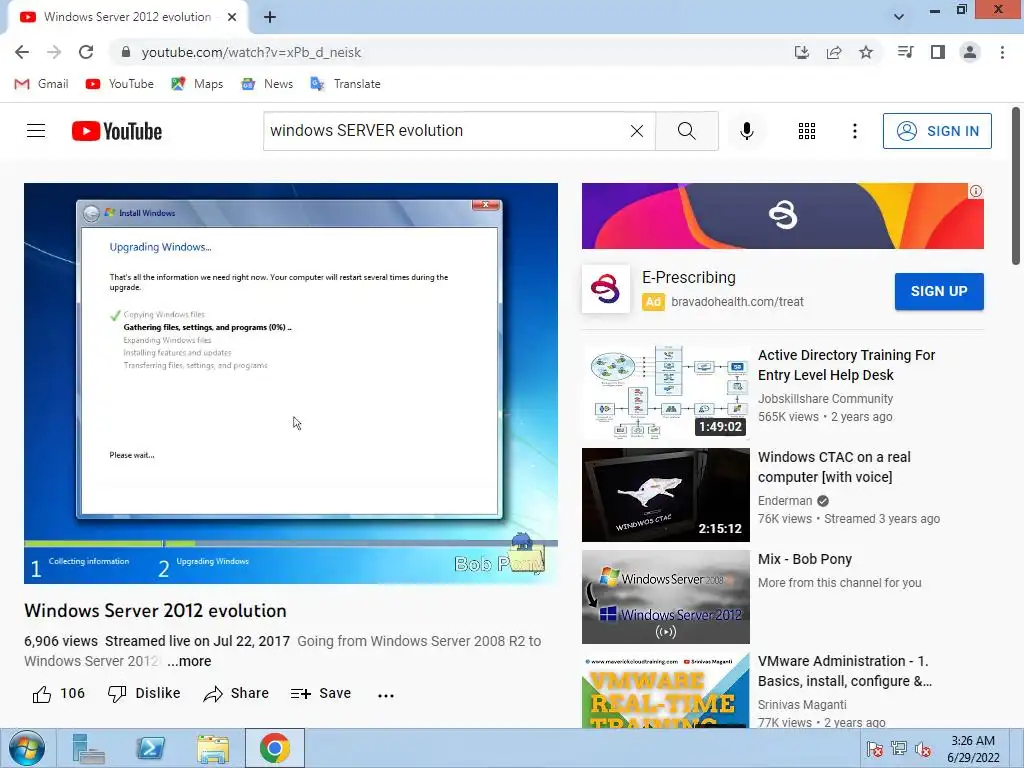Open YouTube settings three-dot menu
Screen dimensions: 1024x768
[854, 131]
